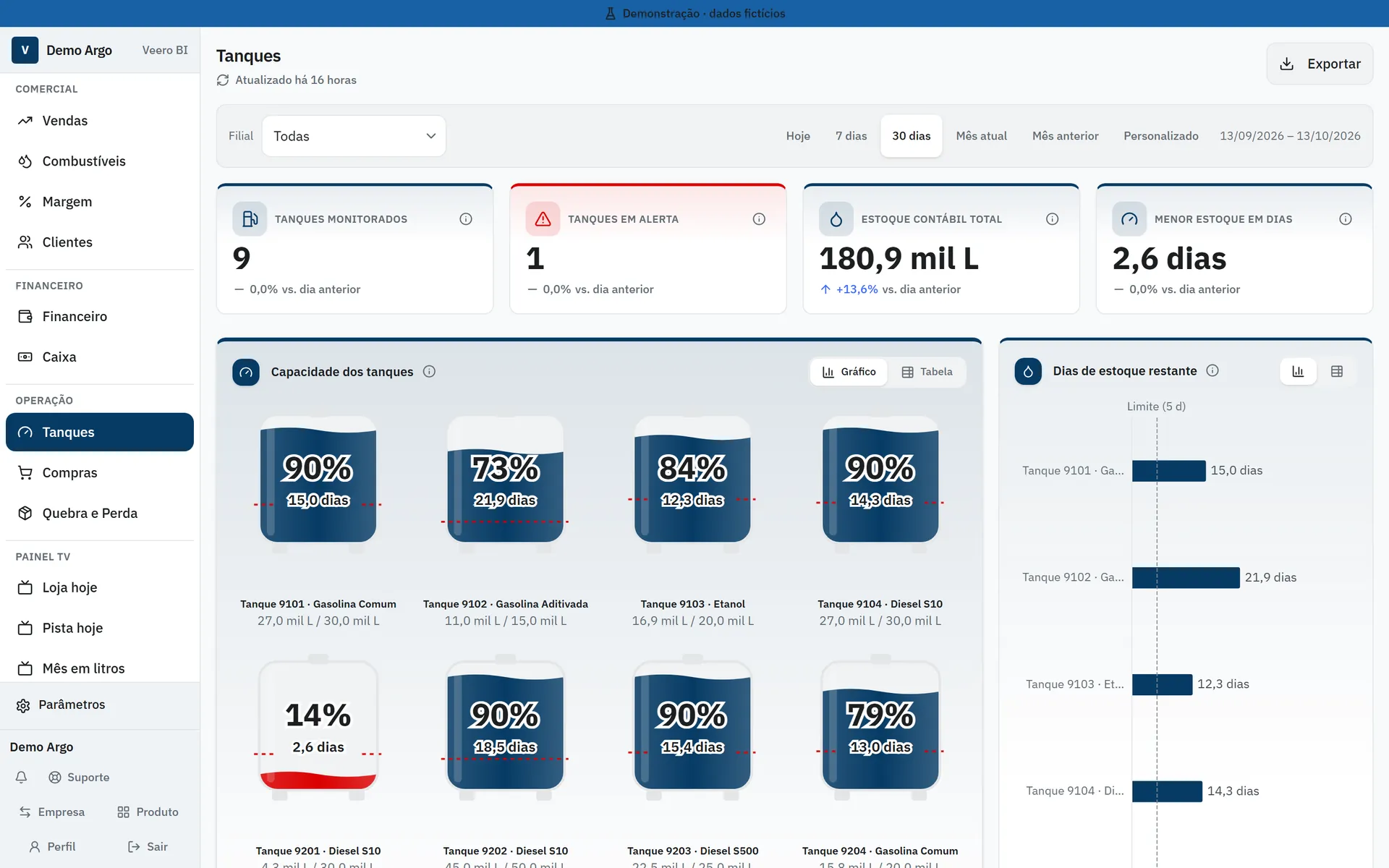Show table view for Dias de estoque
The height and width of the screenshot is (868, 1389).
(x=1337, y=371)
